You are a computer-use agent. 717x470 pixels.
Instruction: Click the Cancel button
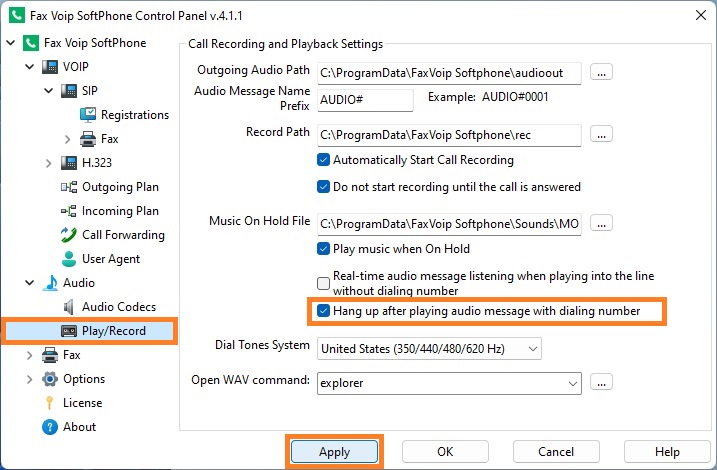(556, 452)
